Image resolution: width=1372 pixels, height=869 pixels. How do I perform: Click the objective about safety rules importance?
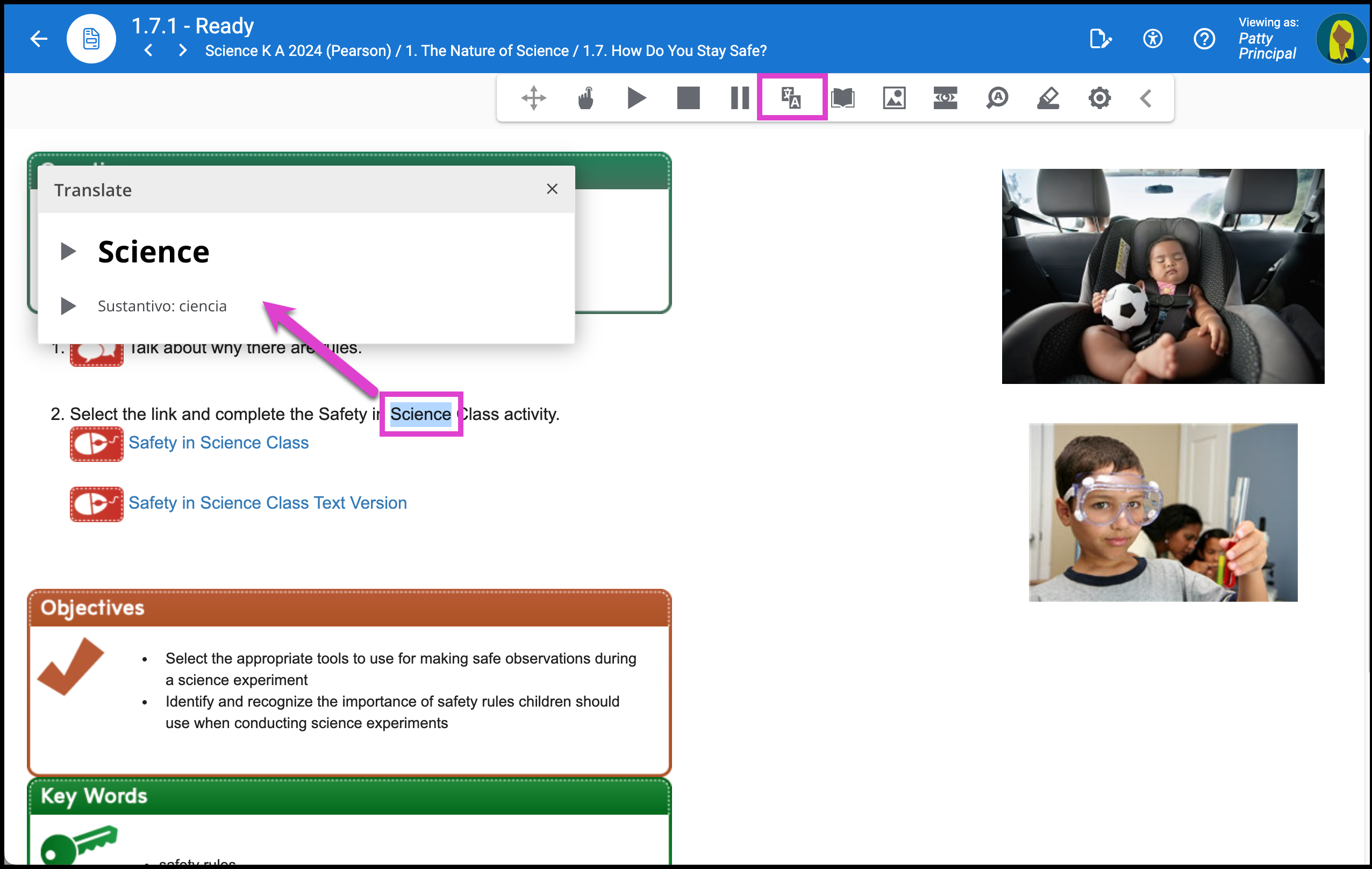[x=392, y=712]
